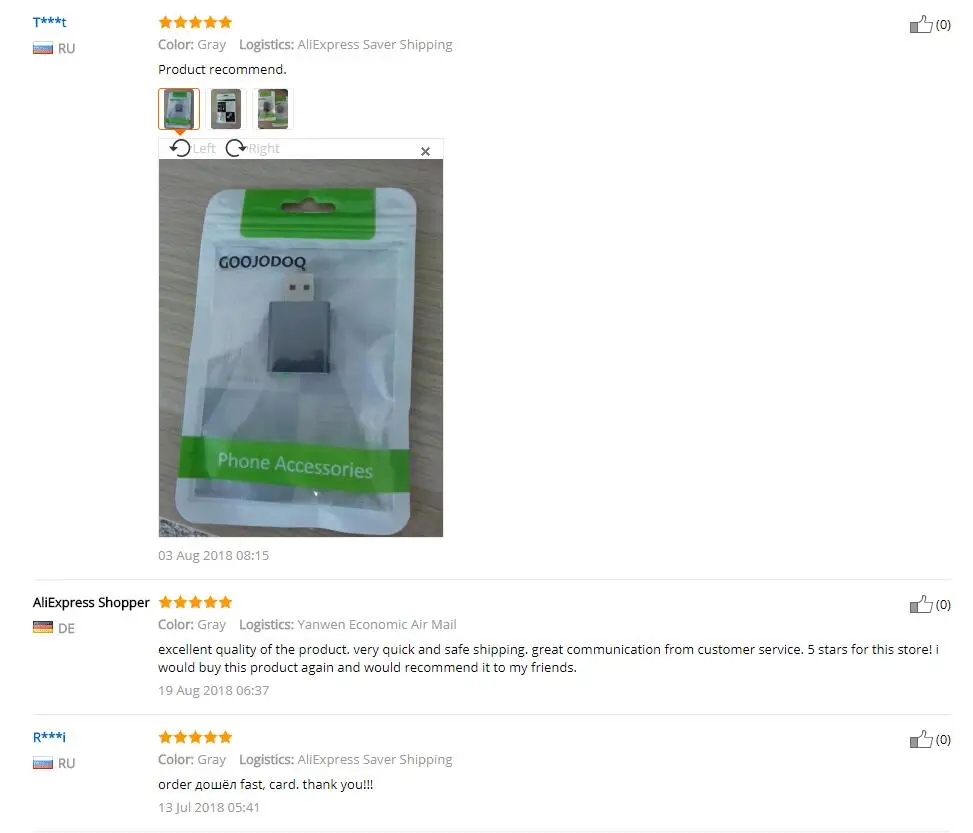Click the enlarged GOOJODOQ package photo
Screen dimensions: 973x833
[x=301, y=348]
